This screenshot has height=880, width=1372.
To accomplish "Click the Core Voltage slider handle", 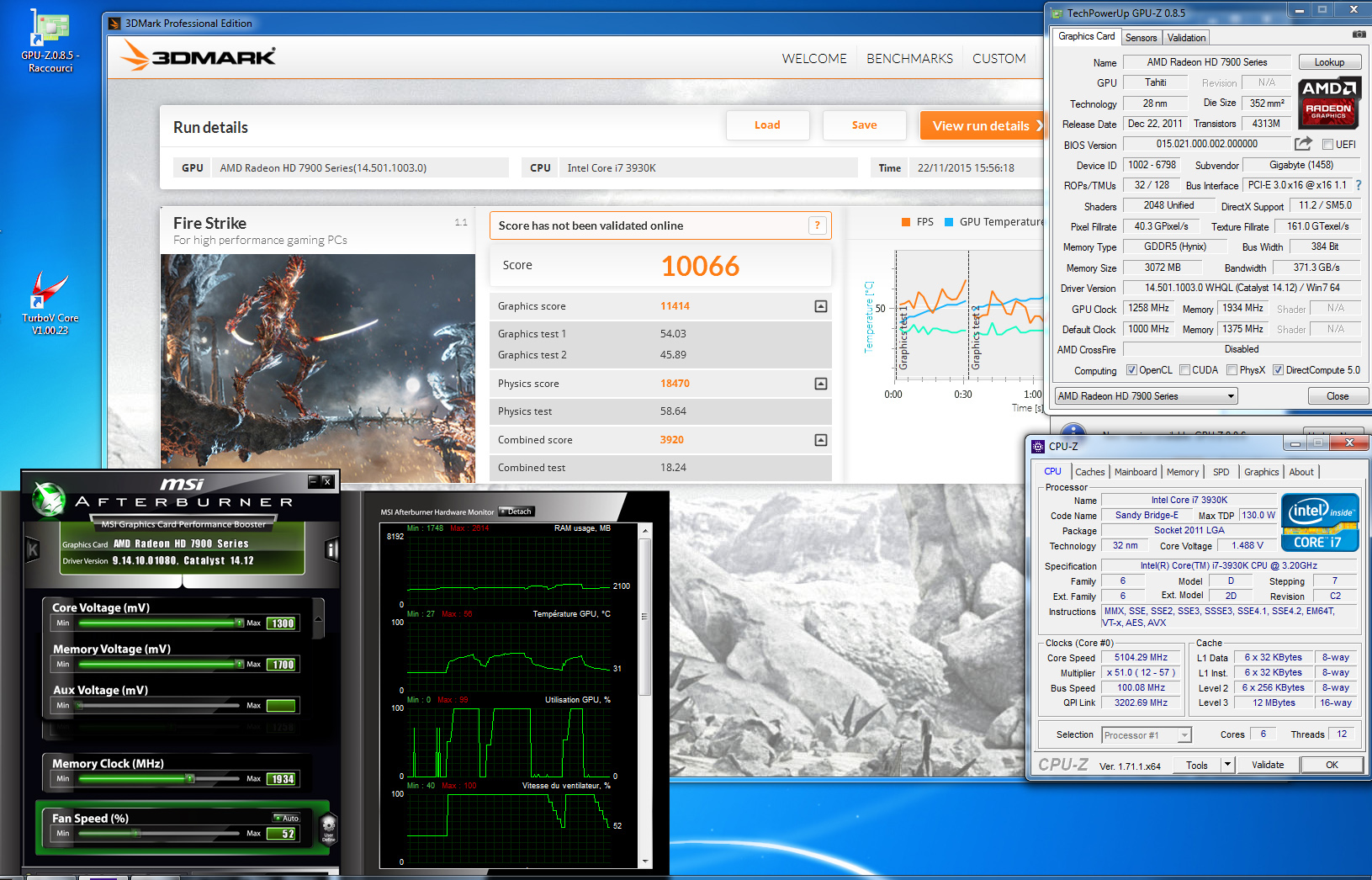I will click(239, 623).
